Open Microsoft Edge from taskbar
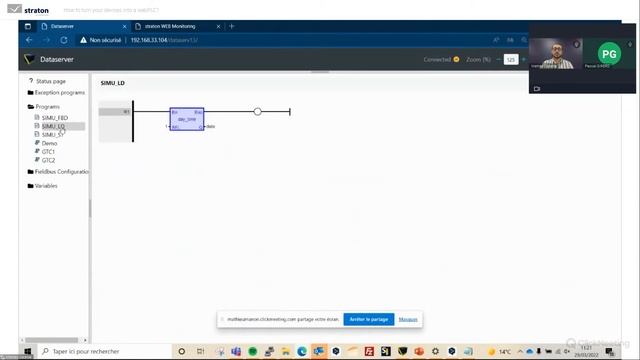 [302, 351]
